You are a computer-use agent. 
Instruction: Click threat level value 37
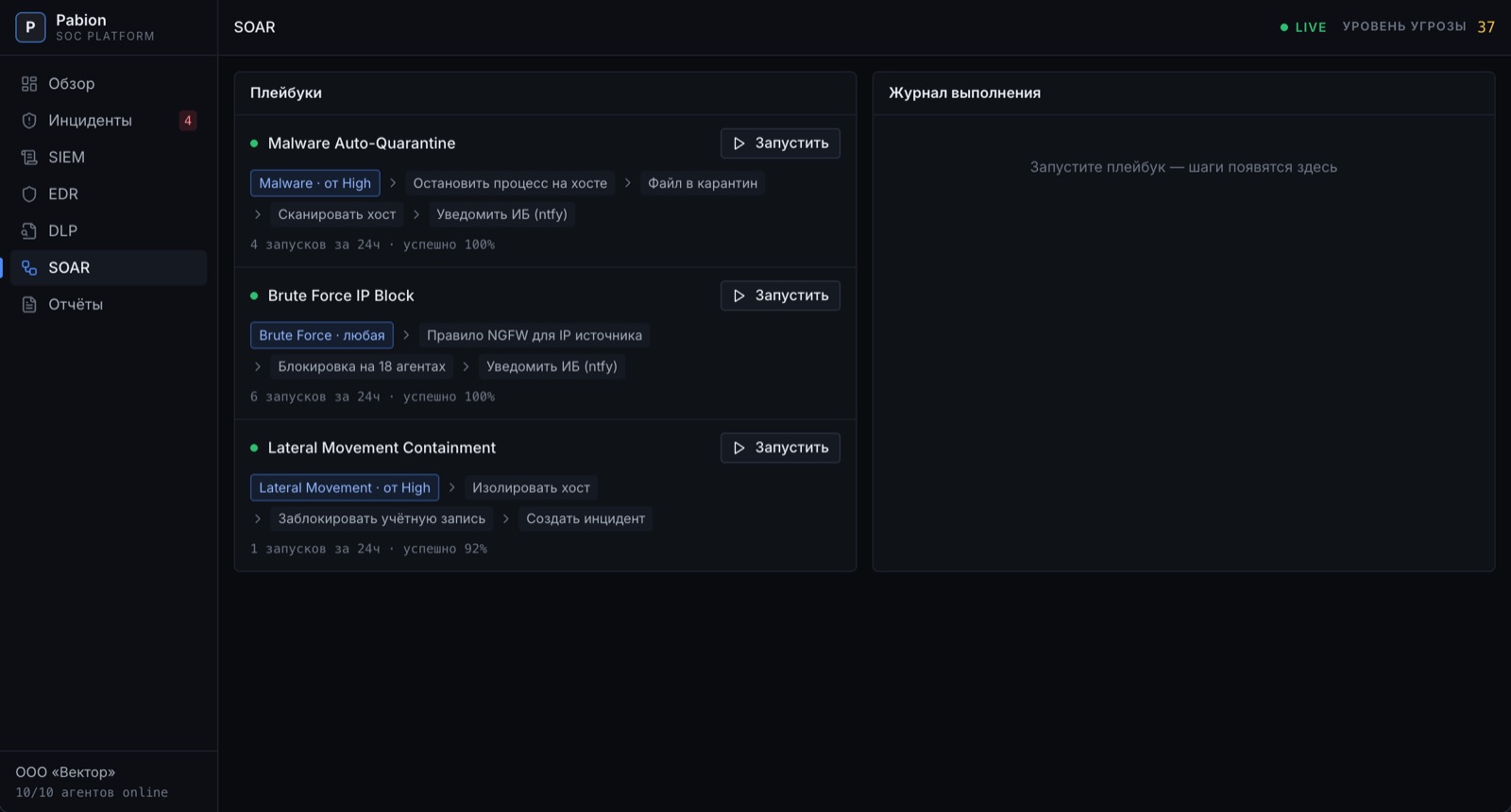[x=1486, y=27]
